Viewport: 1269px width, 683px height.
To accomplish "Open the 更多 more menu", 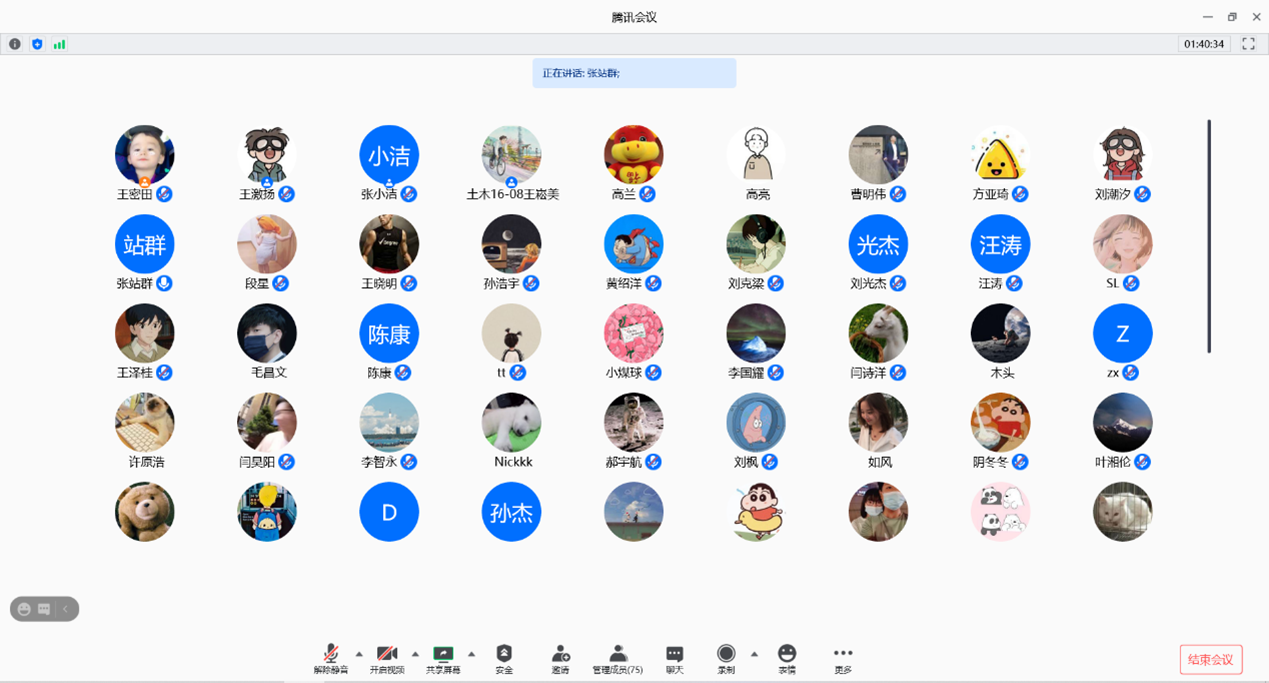I will 843,654.
